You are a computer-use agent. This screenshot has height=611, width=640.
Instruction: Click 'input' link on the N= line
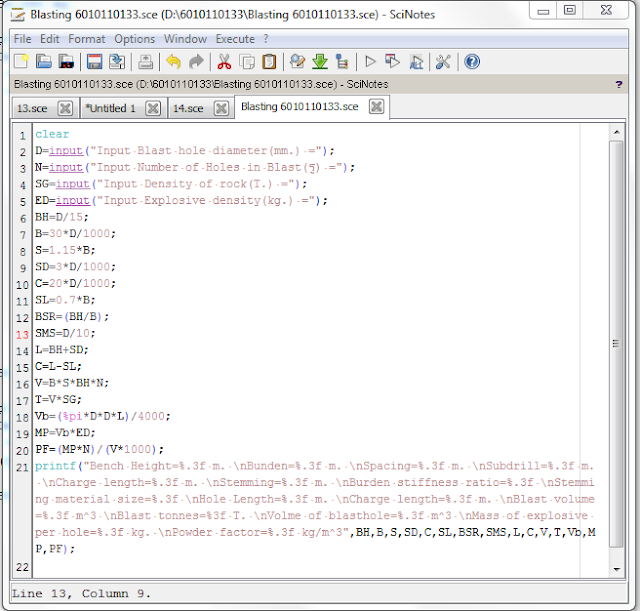(x=66, y=167)
